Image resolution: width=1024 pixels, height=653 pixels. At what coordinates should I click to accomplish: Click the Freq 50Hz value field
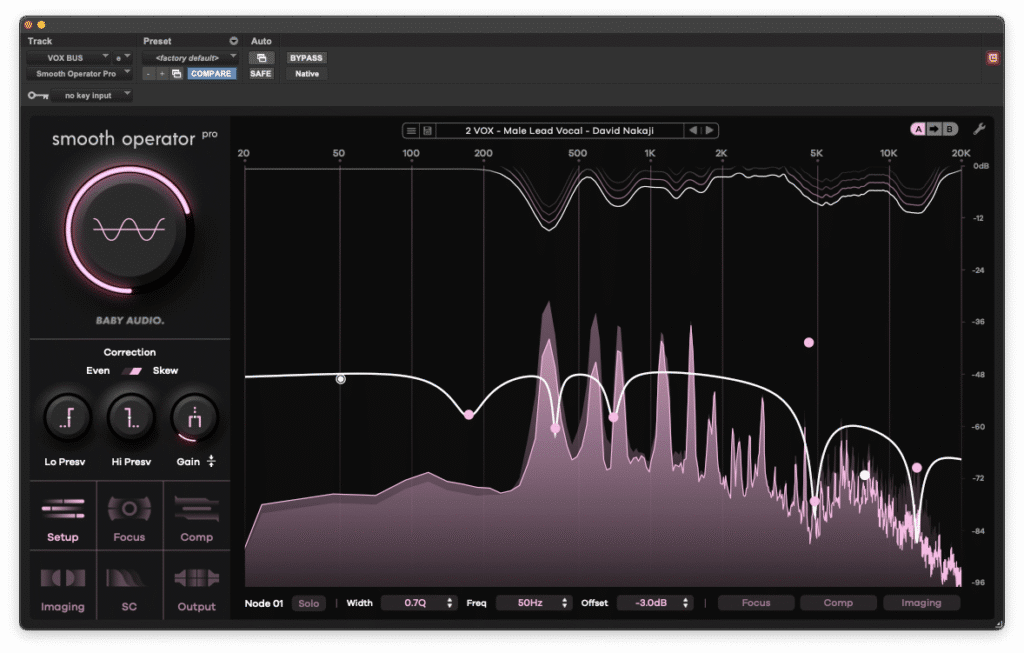pyautogui.click(x=534, y=603)
